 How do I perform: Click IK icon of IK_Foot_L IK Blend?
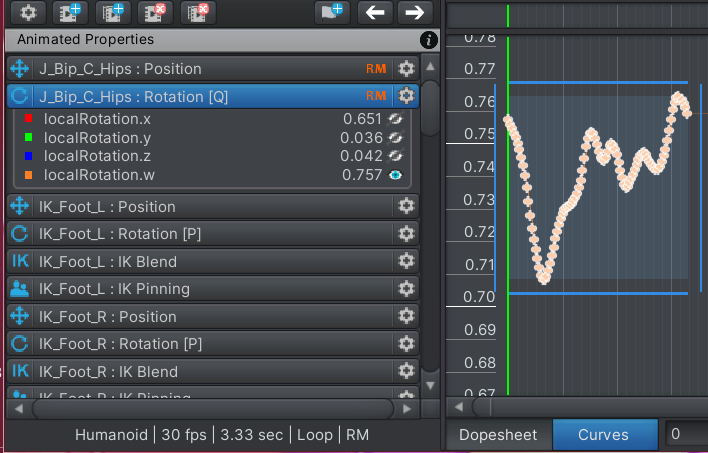20,261
